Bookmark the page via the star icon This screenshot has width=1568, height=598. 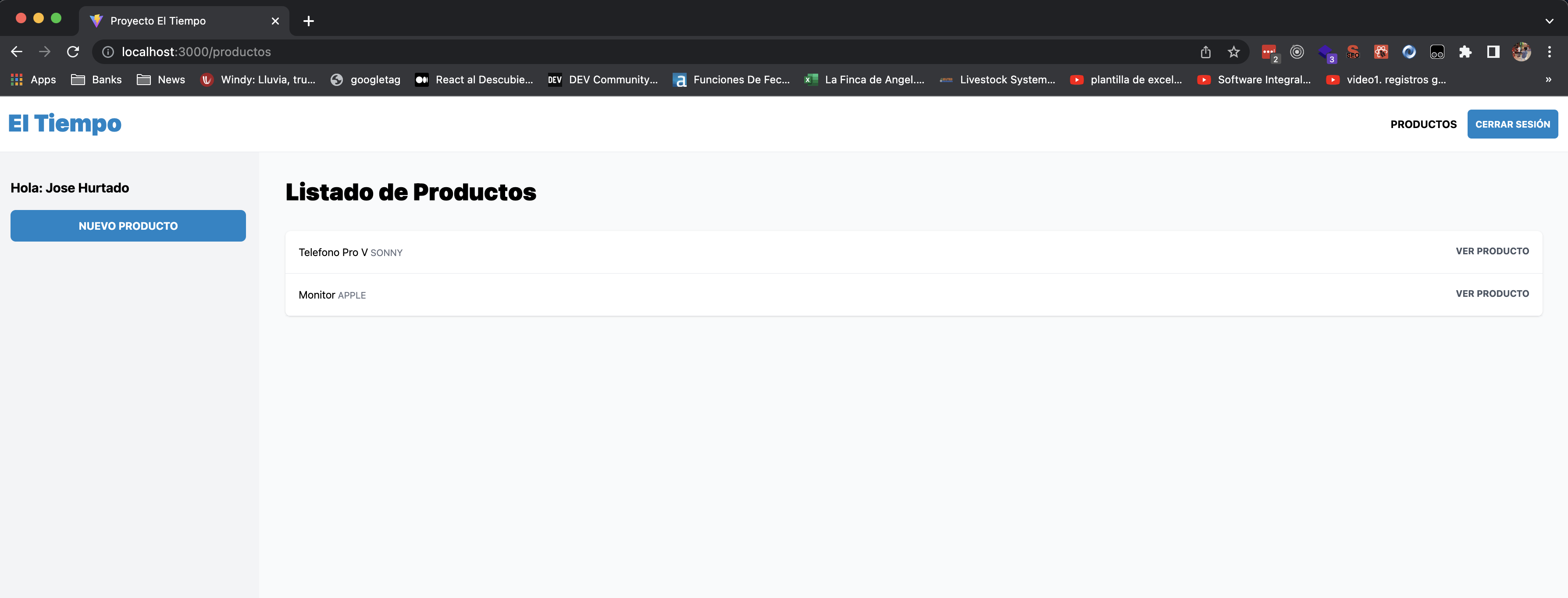click(1234, 52)
